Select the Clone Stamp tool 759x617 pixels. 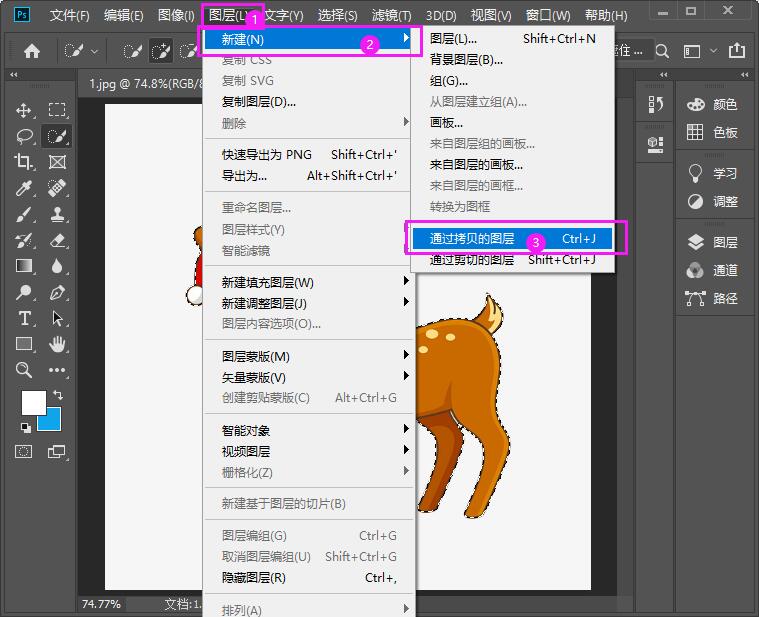point(57,214)
